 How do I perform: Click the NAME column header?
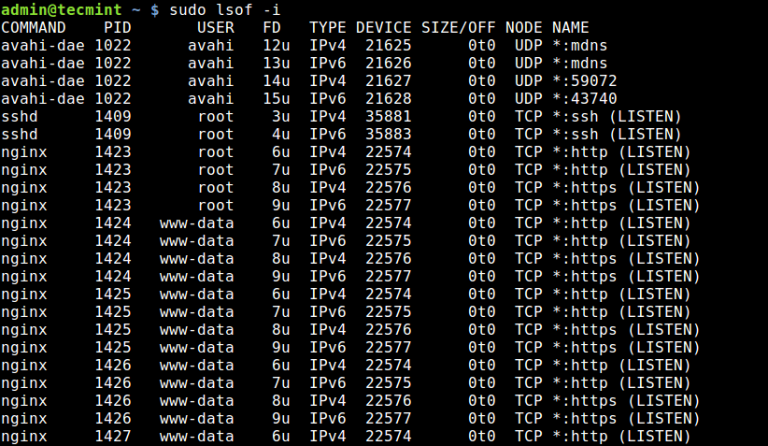(x=570, y=27)
